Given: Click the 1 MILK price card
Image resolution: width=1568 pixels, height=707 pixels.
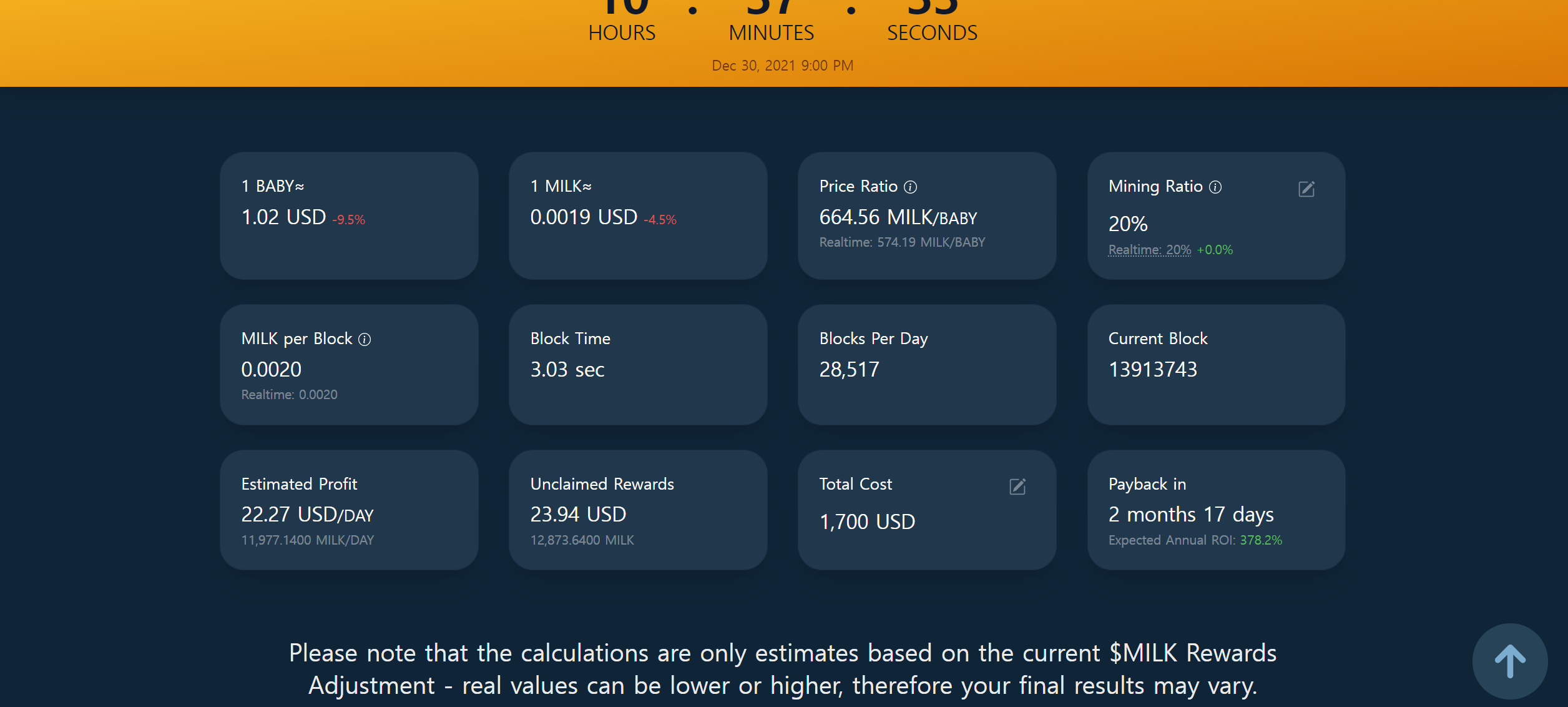Looking at the screenshot, I should coord(637,215).
